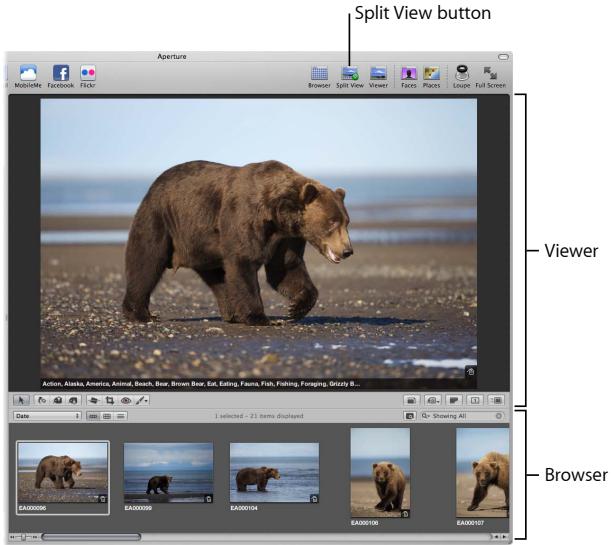Toggle the Primary Only button

tap(454, 400)
